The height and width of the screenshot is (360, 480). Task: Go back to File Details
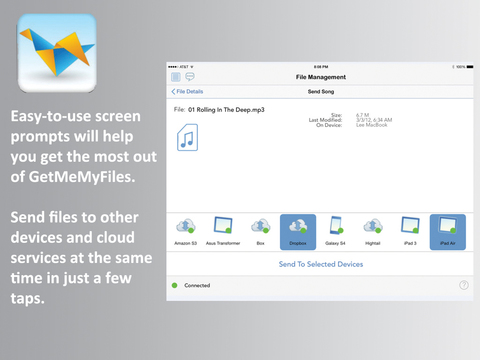[187, 91]
